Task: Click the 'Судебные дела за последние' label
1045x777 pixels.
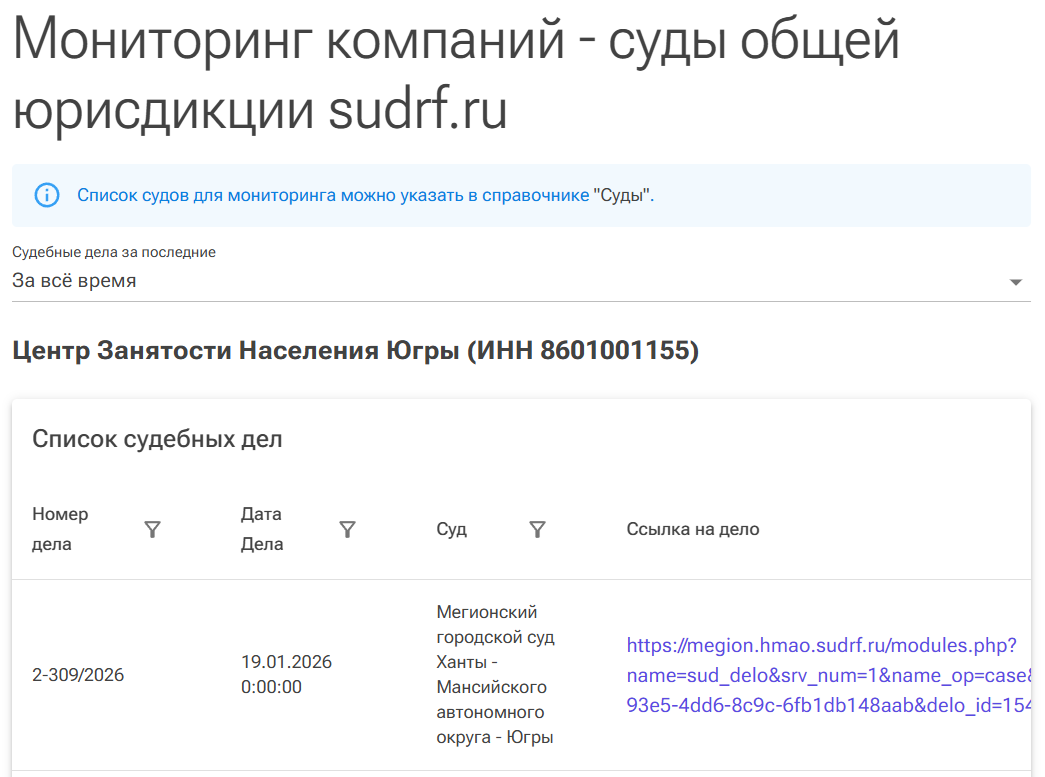Action: (x=114, y=252)
